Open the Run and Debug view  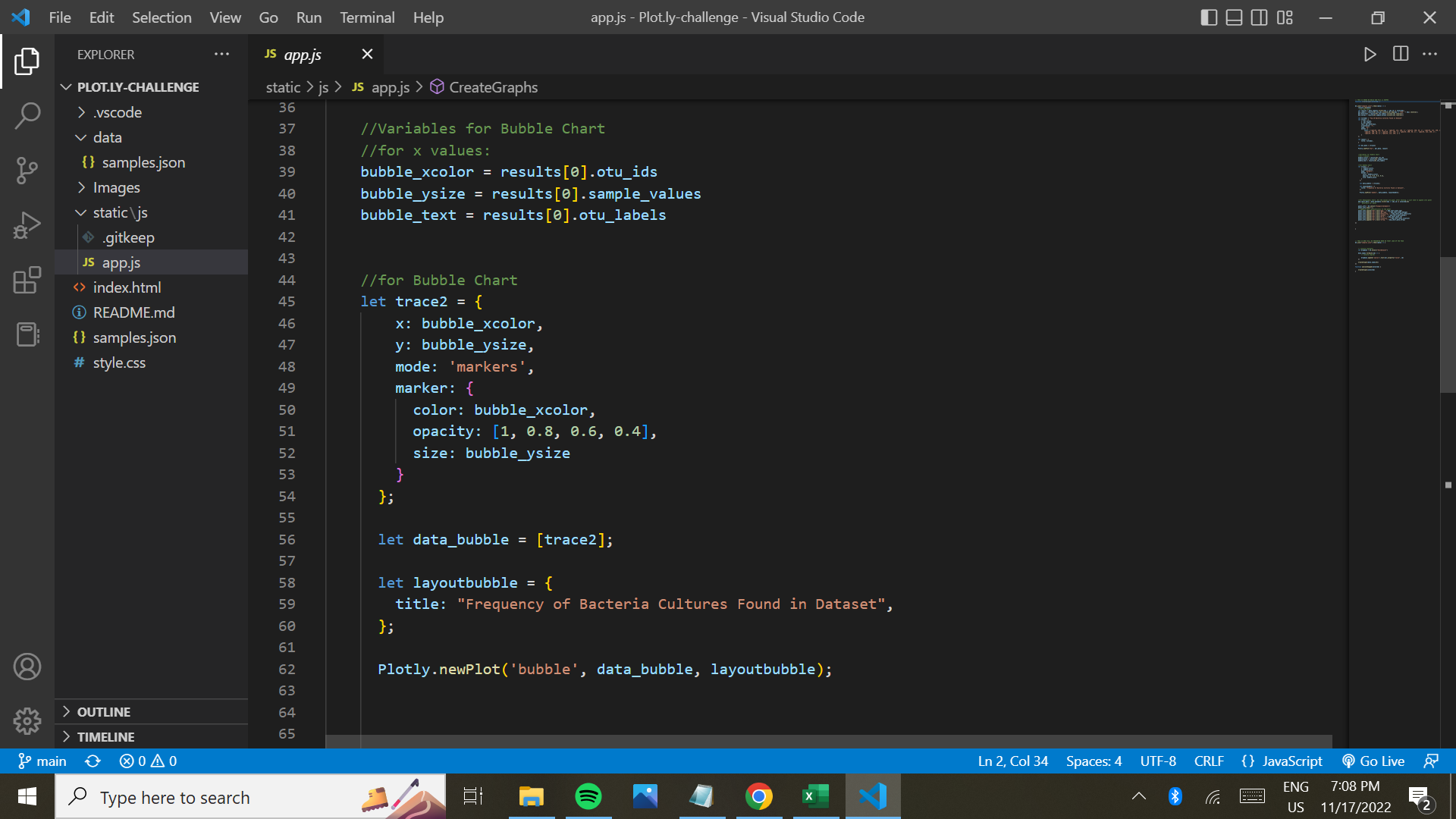(27, 225)
